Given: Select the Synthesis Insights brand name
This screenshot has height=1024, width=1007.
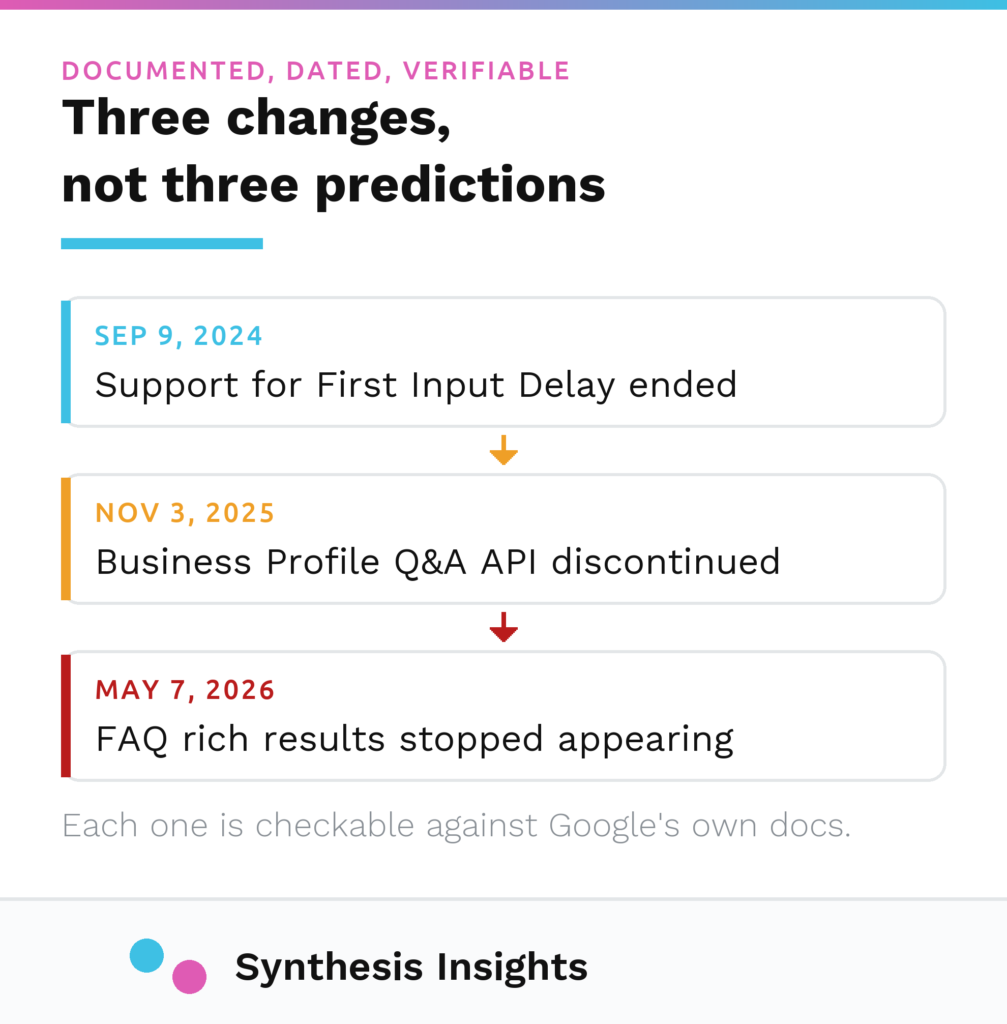Looking at the screenshot, I should pyautogui.click(x=411, y=967).
